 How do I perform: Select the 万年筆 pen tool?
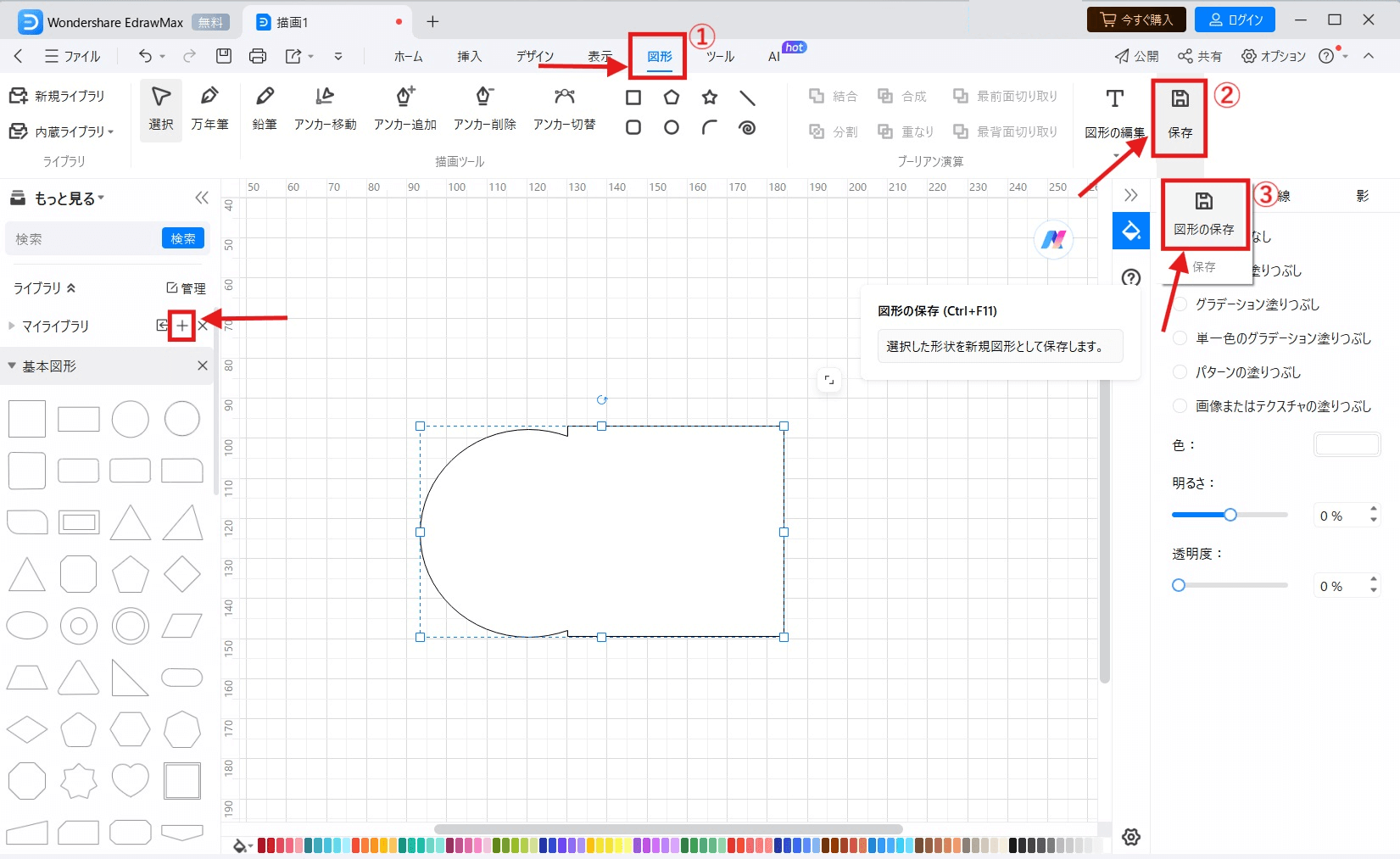pyautogui.click(x=209, y=109)
